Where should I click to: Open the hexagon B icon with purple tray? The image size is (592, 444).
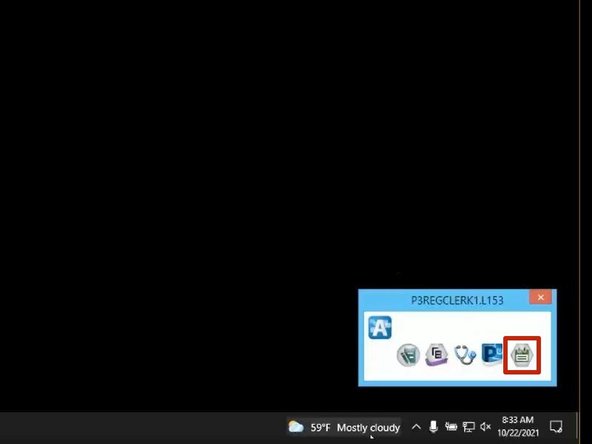(x=436, y=355)
